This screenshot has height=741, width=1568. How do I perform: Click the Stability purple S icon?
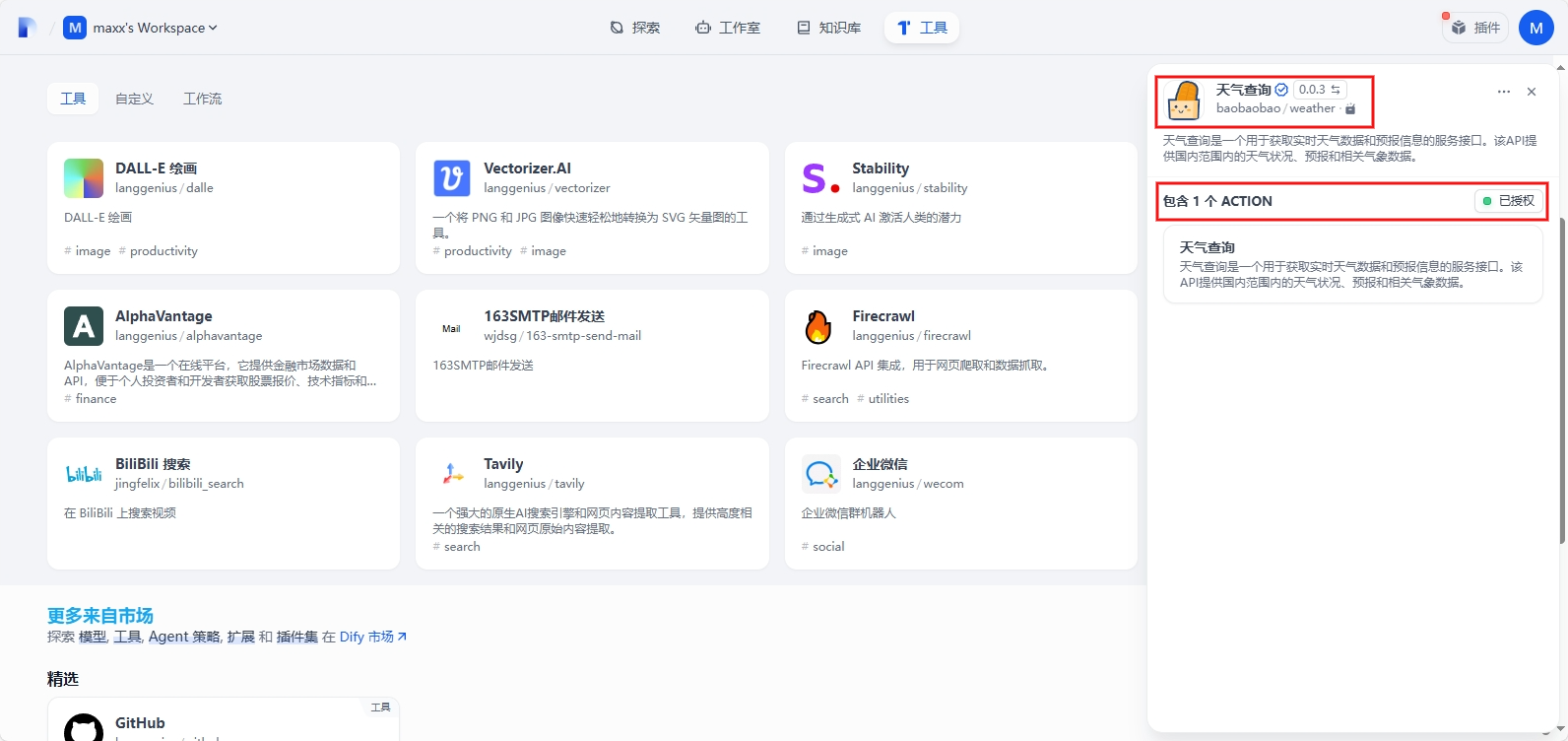click(820, 178)
